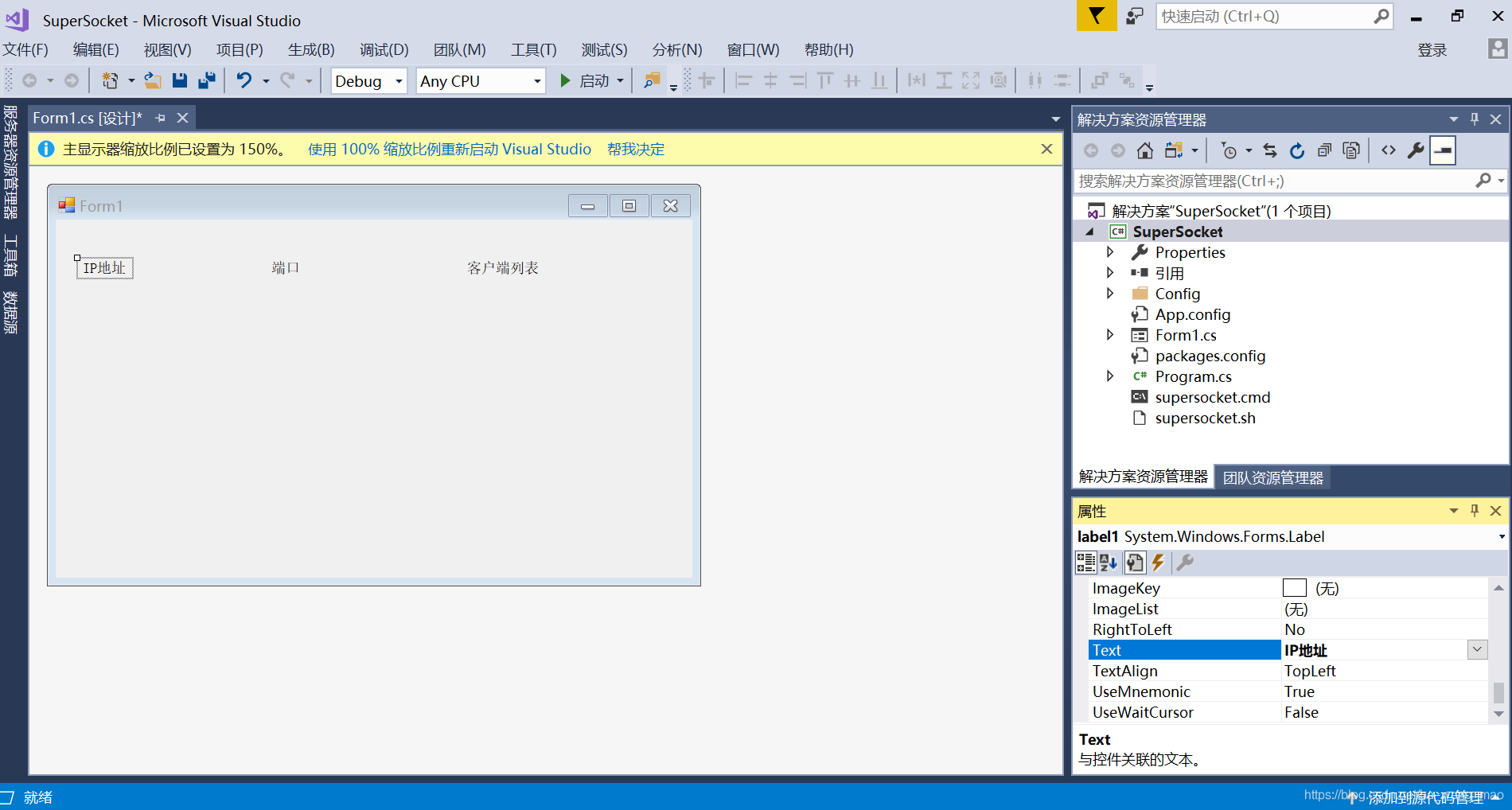The image size is (1512, 810).
Task: Click the 帮我决定 link
Action: (x=636, y=149)
